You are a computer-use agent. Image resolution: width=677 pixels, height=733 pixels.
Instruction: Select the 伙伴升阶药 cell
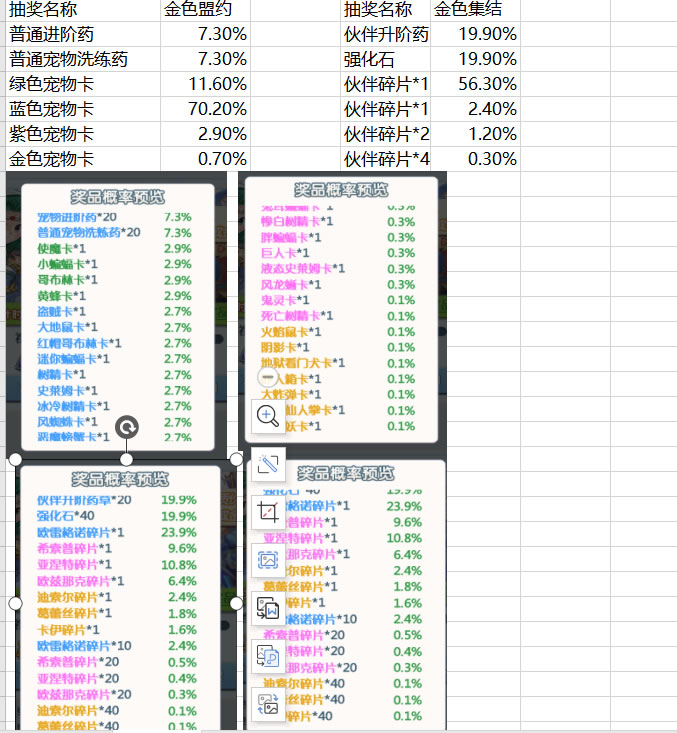pyautogui.click(x=385, y=34)
